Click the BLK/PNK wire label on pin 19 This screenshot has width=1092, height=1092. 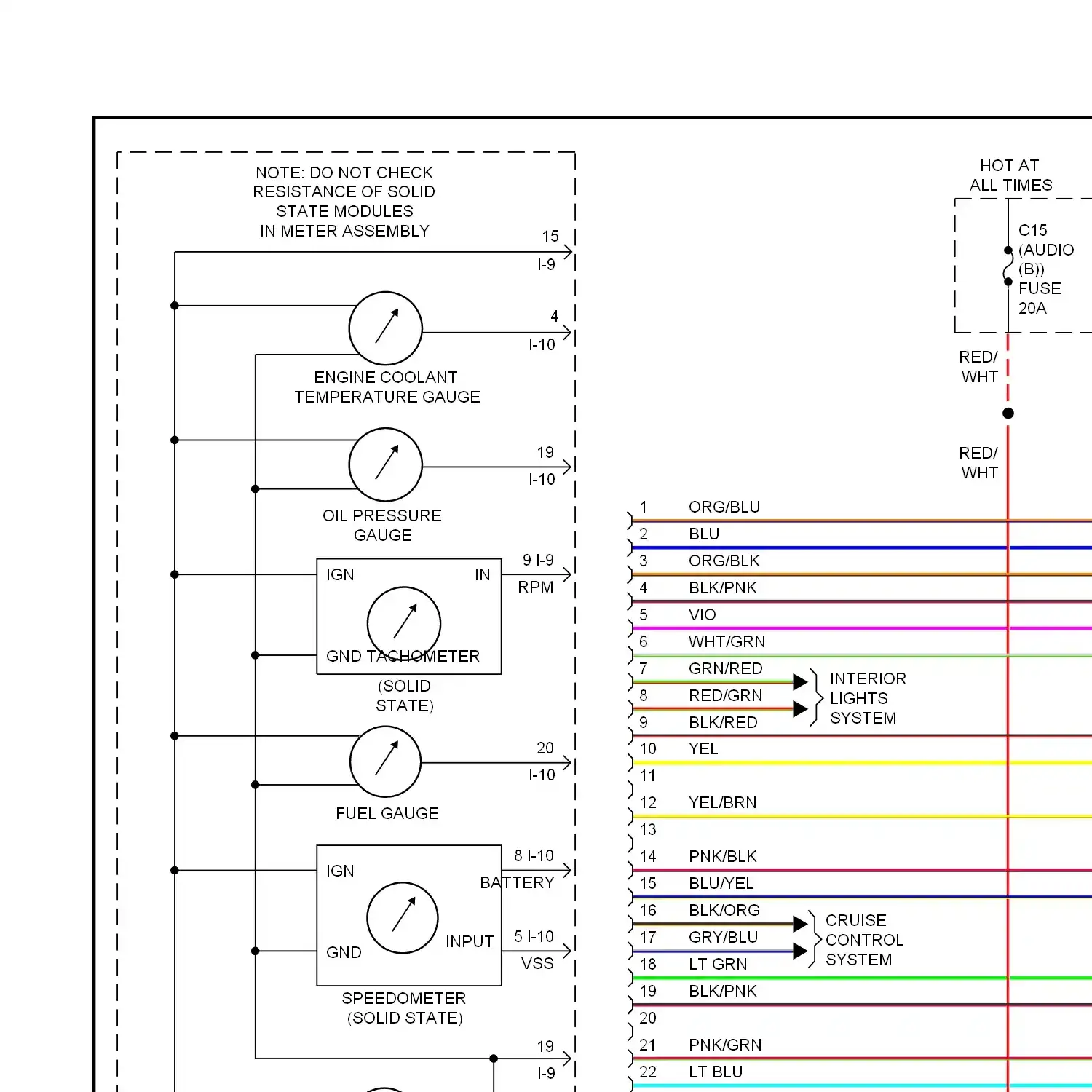click(x=723, y=991)
